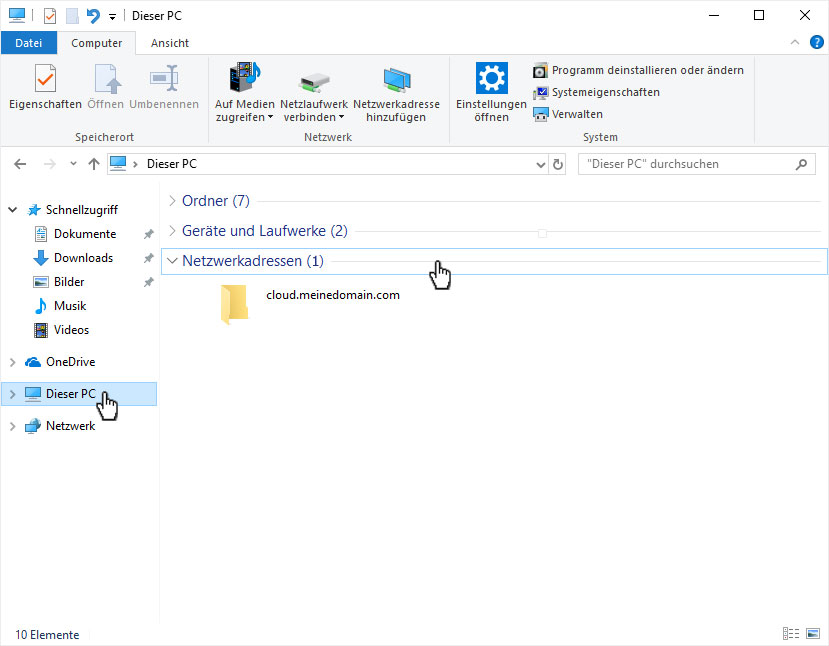Screen dimensions: 829x646
Task: Click the greyed Öffnen ribbon icon
Action: click(x=106, y=86)
